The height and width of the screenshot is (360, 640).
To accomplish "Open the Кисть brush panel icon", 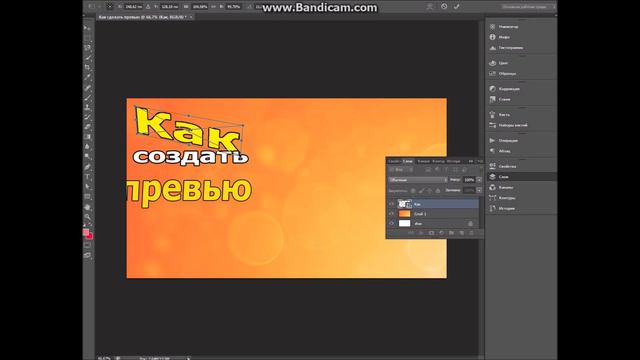I will (x=493, y=115).
